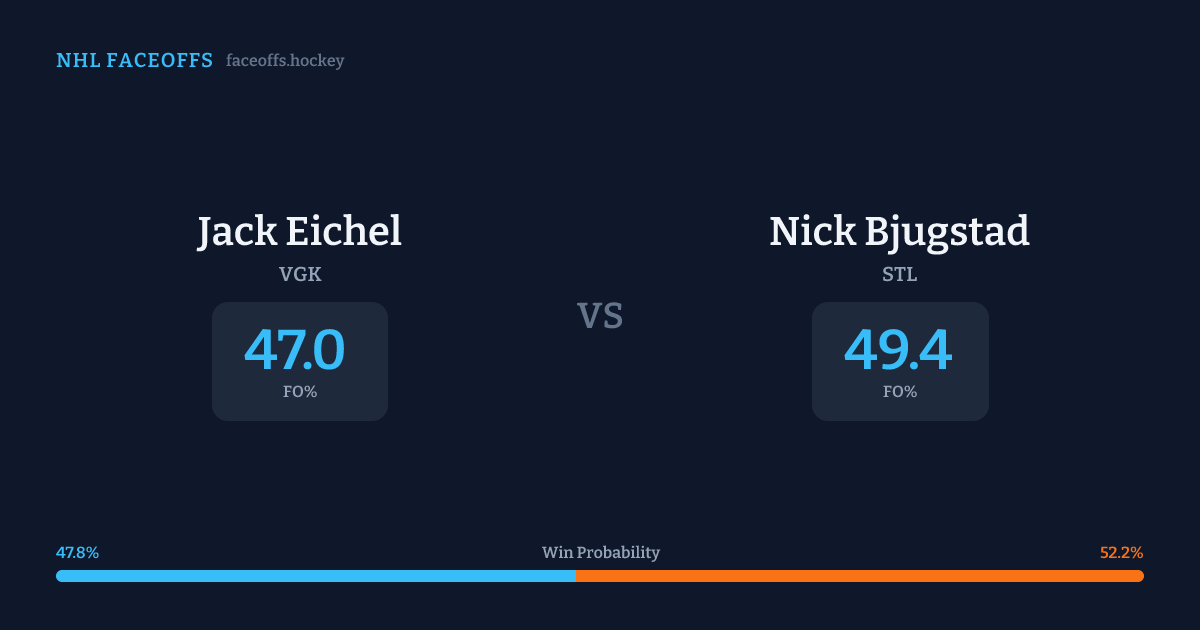Image resolution: width=1200 pixels, height=630 pixels.
Task: Click the VS text between players
Action: tap(600, 316)
